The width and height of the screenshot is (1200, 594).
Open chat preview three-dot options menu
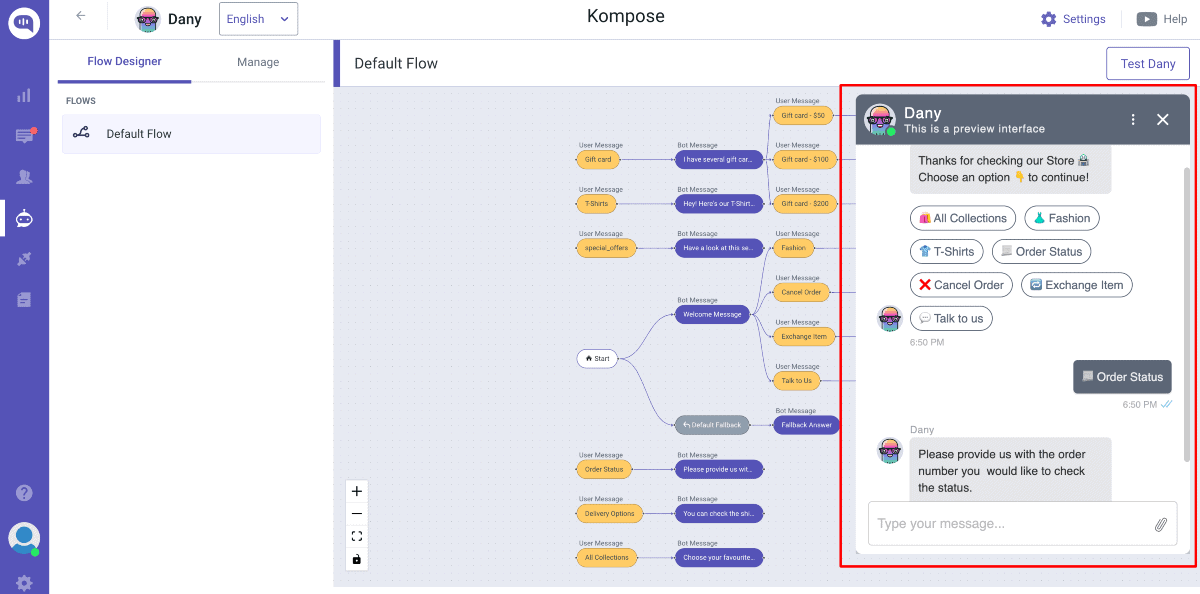(1133, 120)
